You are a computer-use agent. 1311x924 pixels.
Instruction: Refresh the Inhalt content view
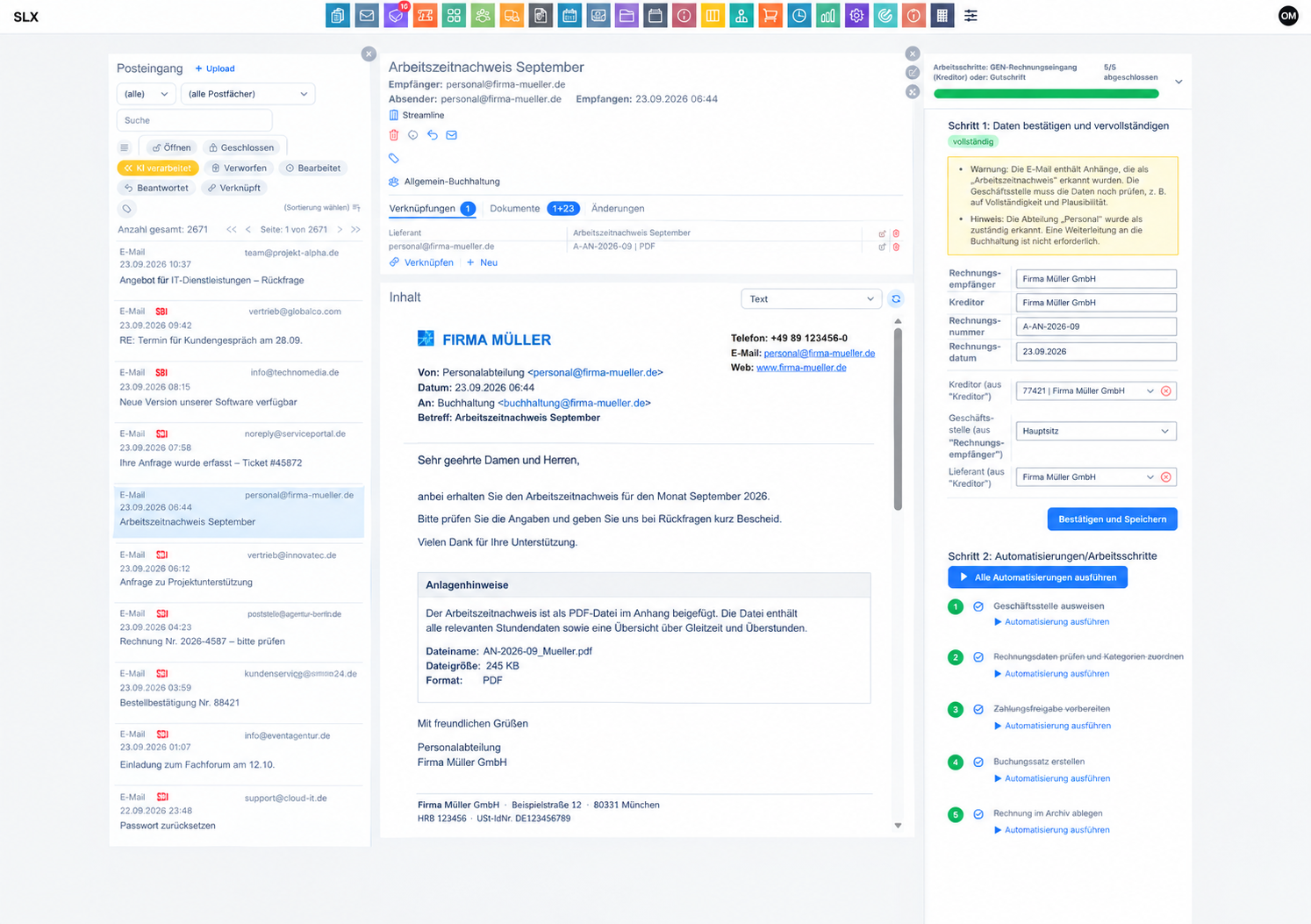[896, 299]
